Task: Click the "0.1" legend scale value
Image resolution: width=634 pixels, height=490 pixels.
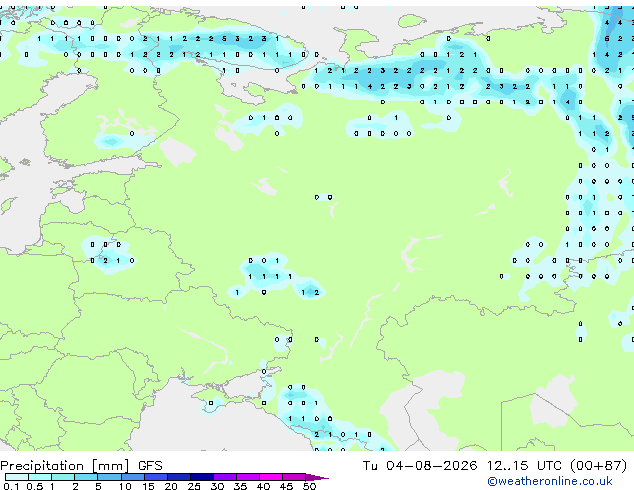Action: pos(11,486)
